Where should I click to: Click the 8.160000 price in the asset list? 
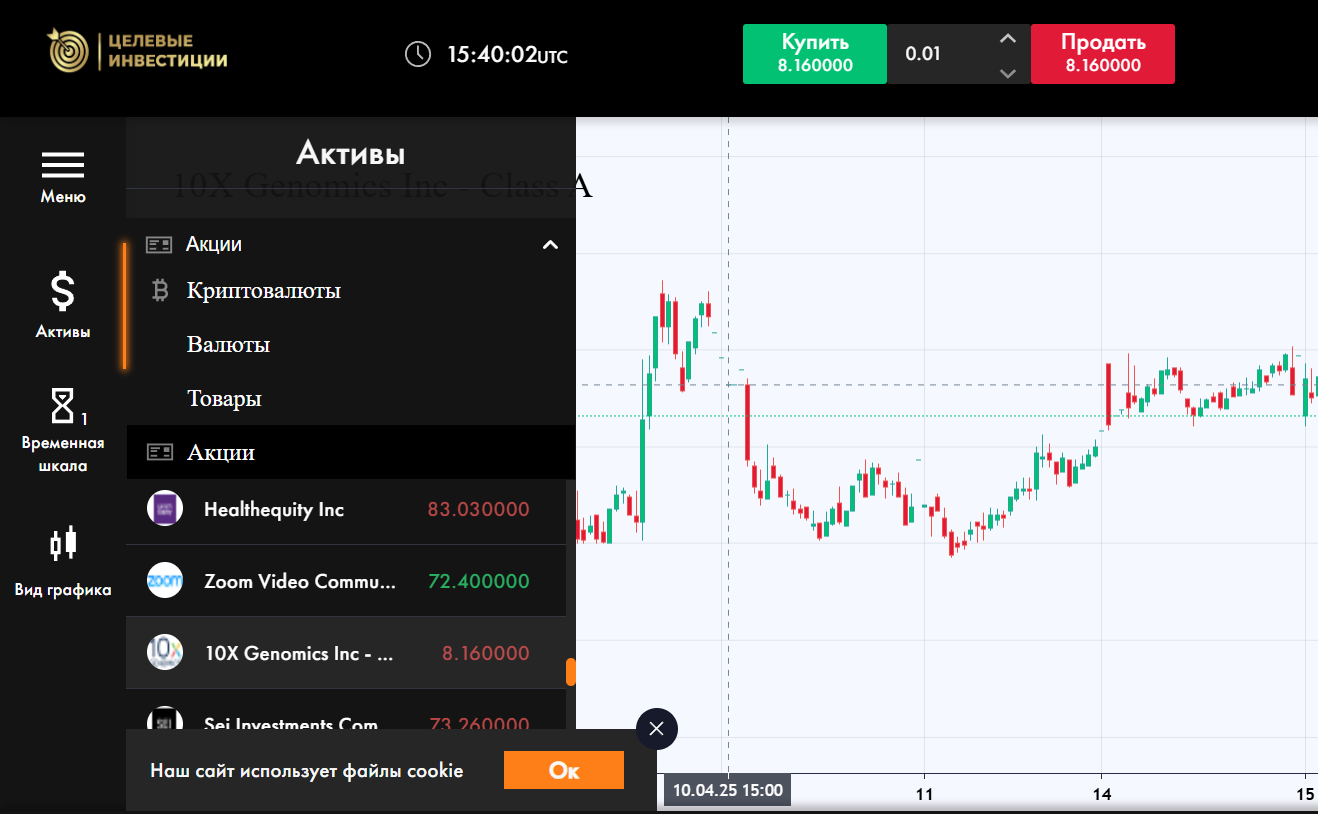click(x=486, y=653)
